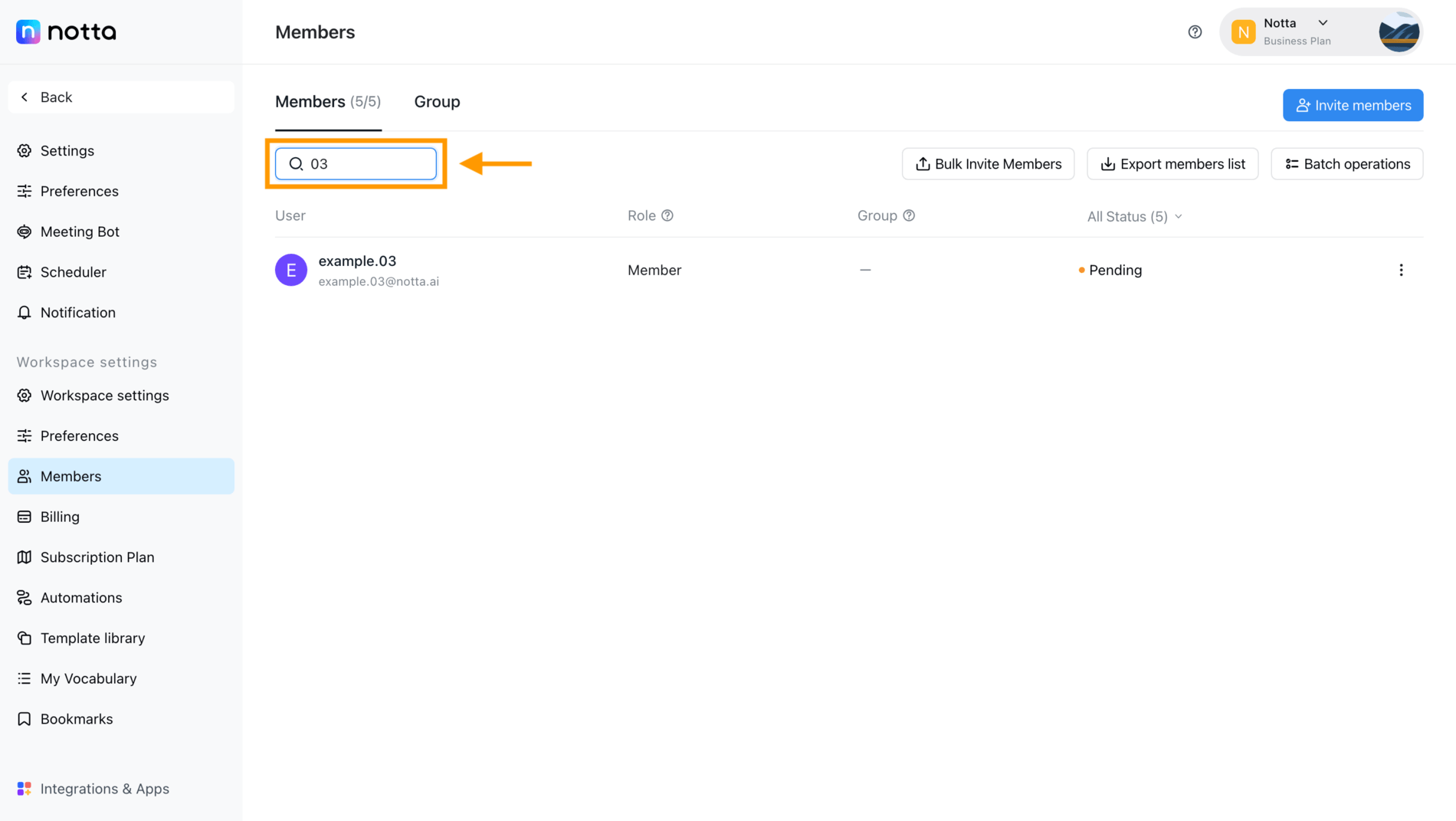
Task: Open the user profile avatar
Action: (1399, 32)
